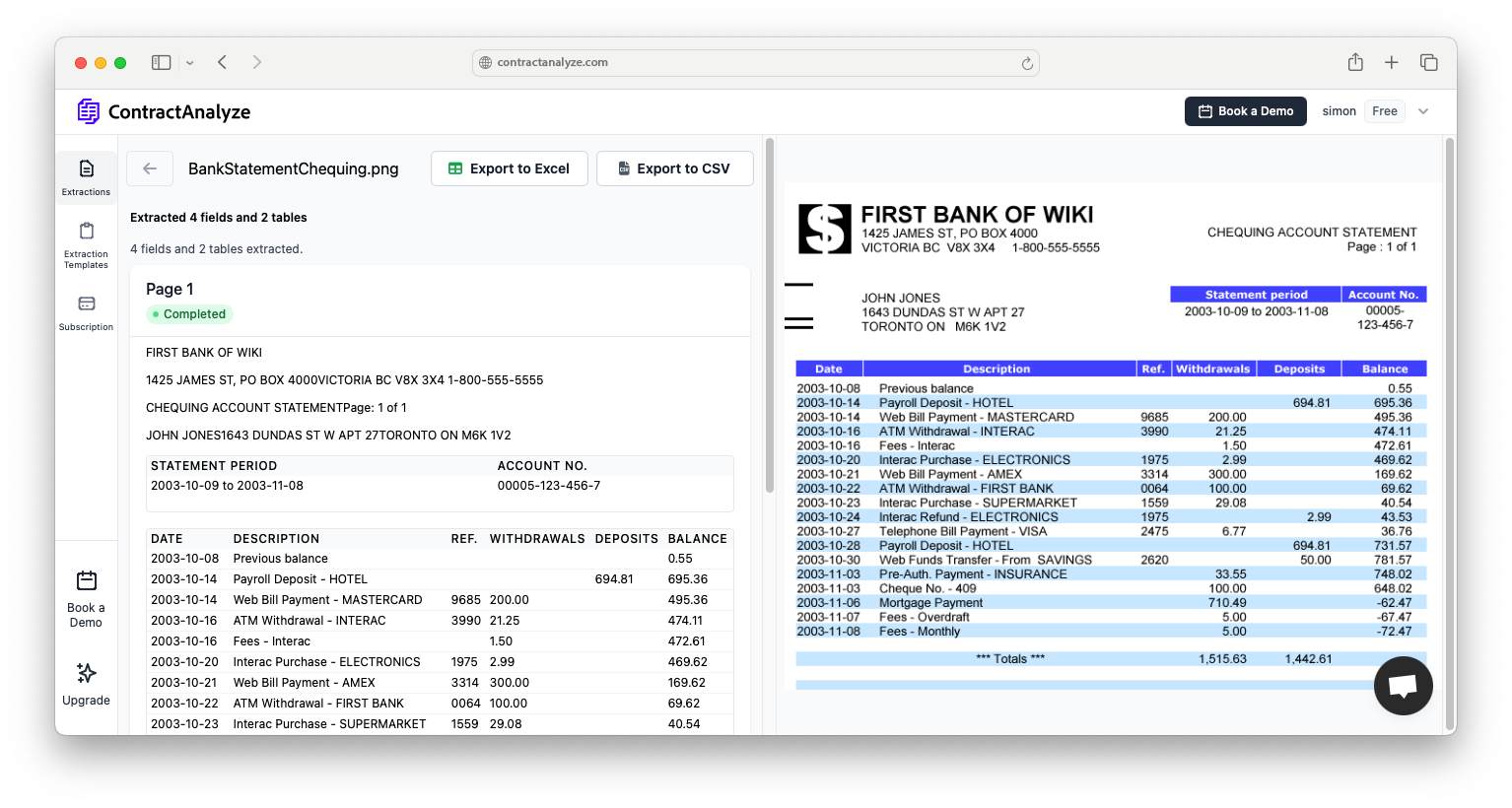The image size is (1512, 808).
Task: Show tab overview with the tabs icon
Action: [x=1428, y=61]
